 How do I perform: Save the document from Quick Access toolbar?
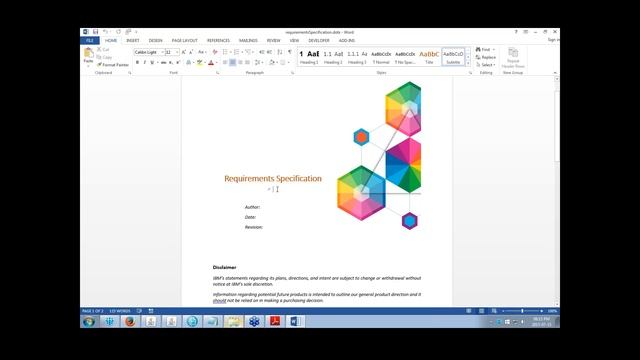tap(96, 32)
